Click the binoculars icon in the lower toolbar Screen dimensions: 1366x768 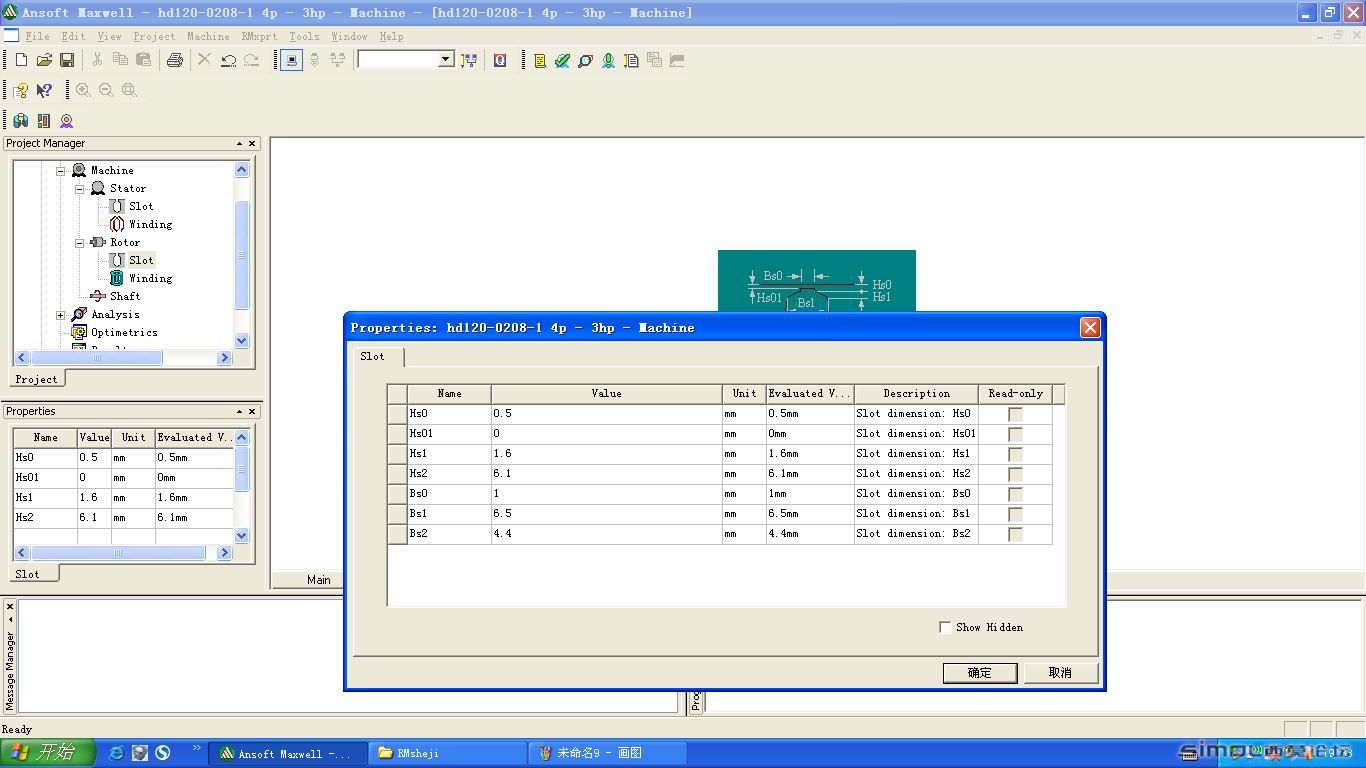click(20, 120)
